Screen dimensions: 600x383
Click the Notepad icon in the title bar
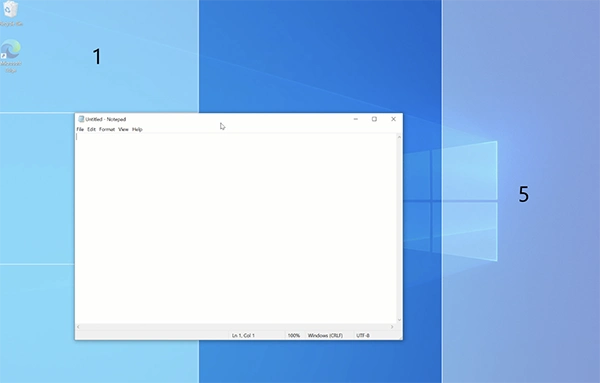(81, 119)
